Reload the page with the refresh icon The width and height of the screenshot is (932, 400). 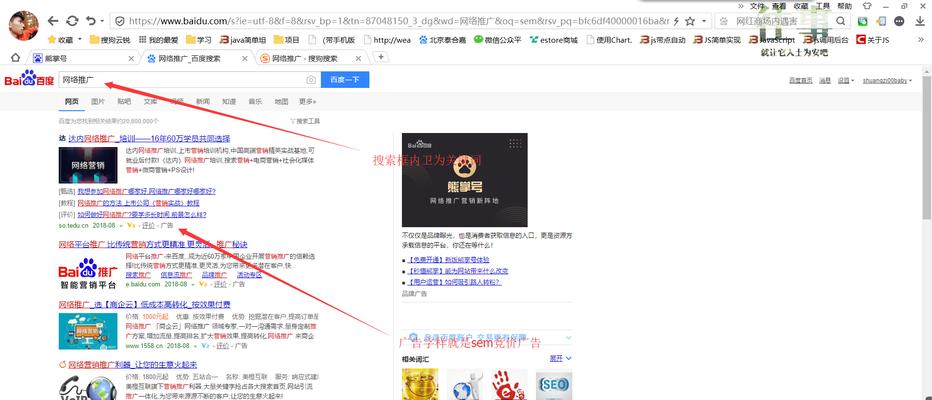tap(72, 21)
